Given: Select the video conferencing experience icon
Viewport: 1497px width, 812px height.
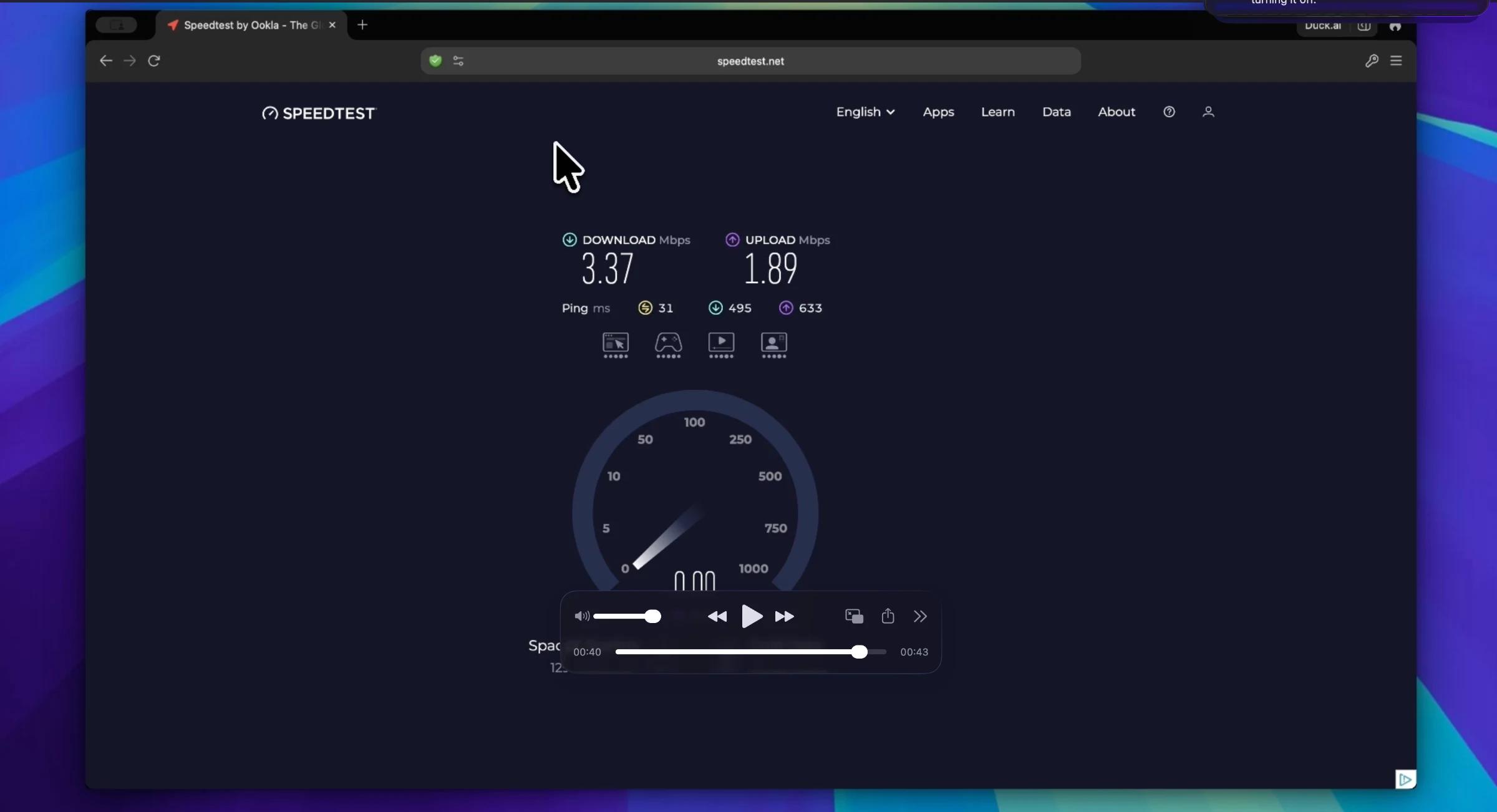Looking at the screenshot, I should tap(774, 345).
